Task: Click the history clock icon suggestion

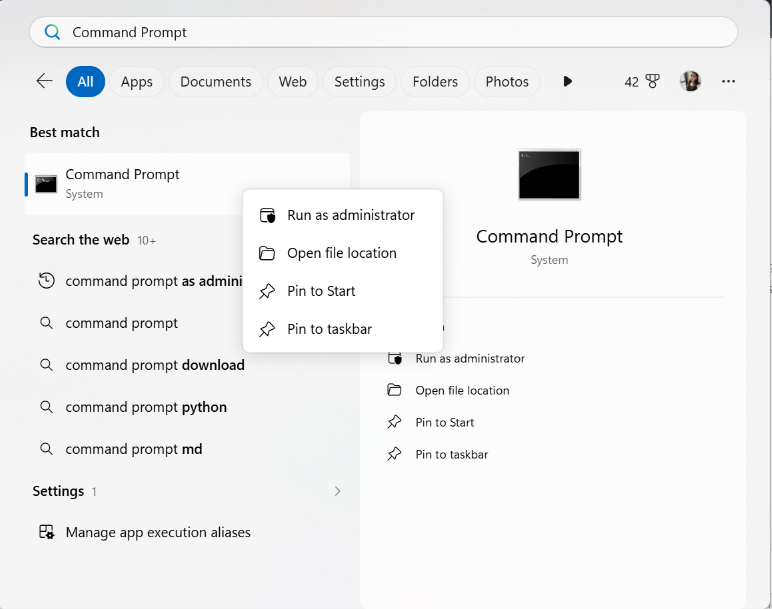Action: coord(46,281)
